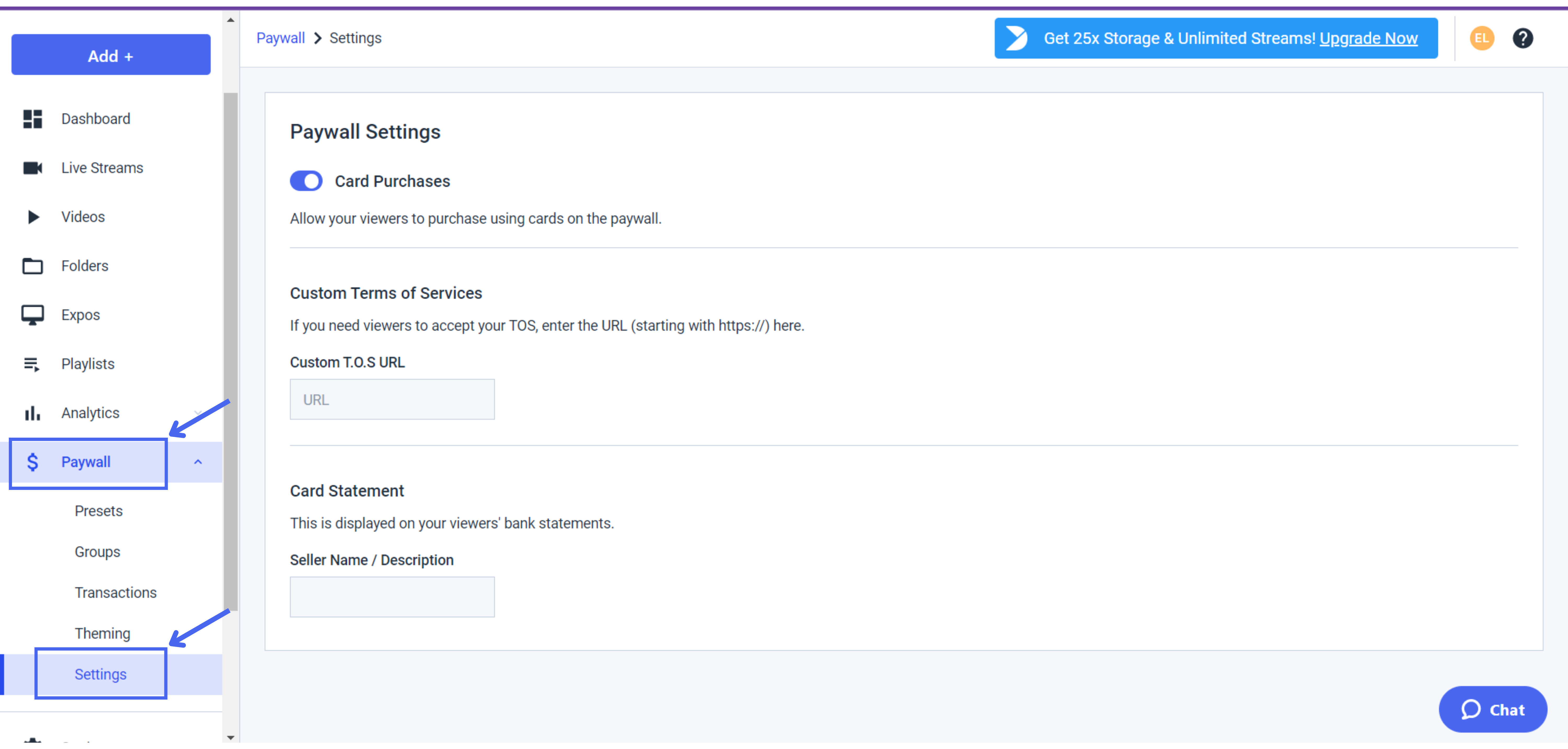Open the Folders section
Viewport: 1568px width, 749px height.
tap(85, 267)
